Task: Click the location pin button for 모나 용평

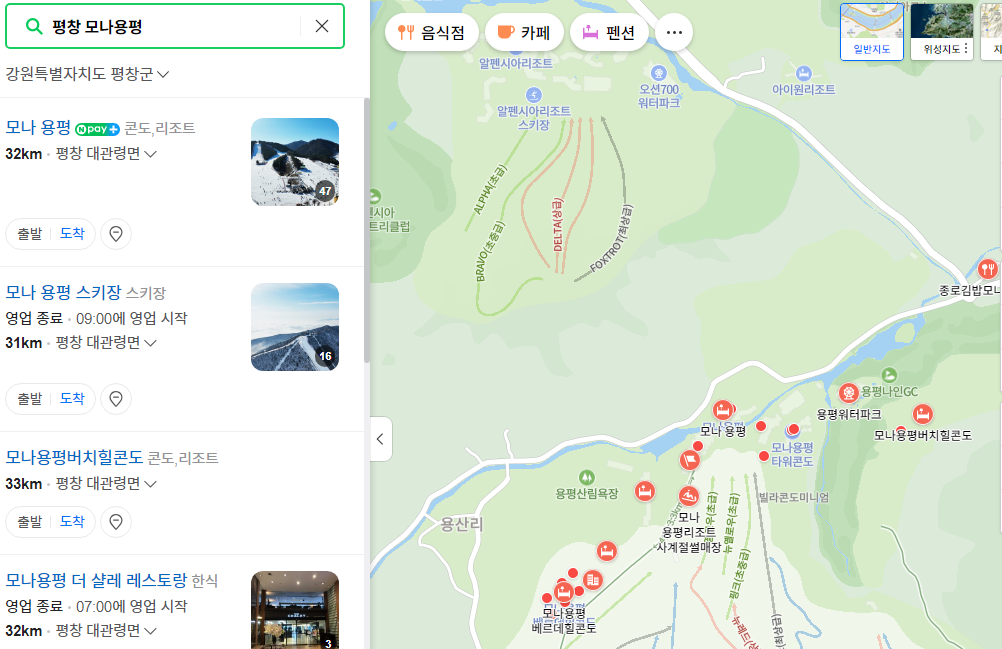Action: coord(116,234)
